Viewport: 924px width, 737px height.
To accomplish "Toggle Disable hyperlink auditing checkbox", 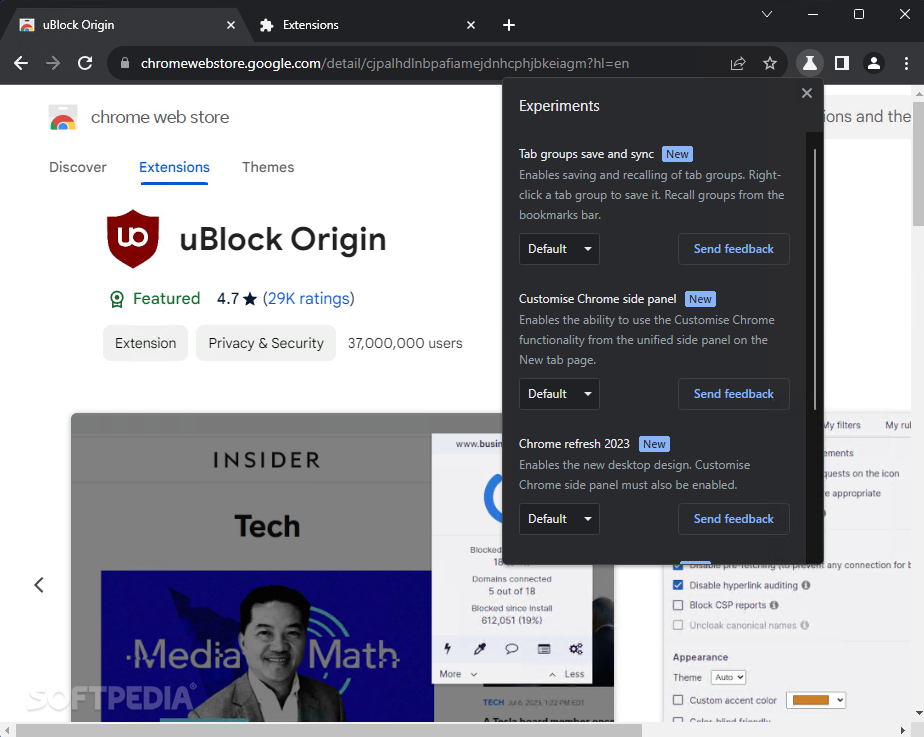I will [x=678, y=585].
